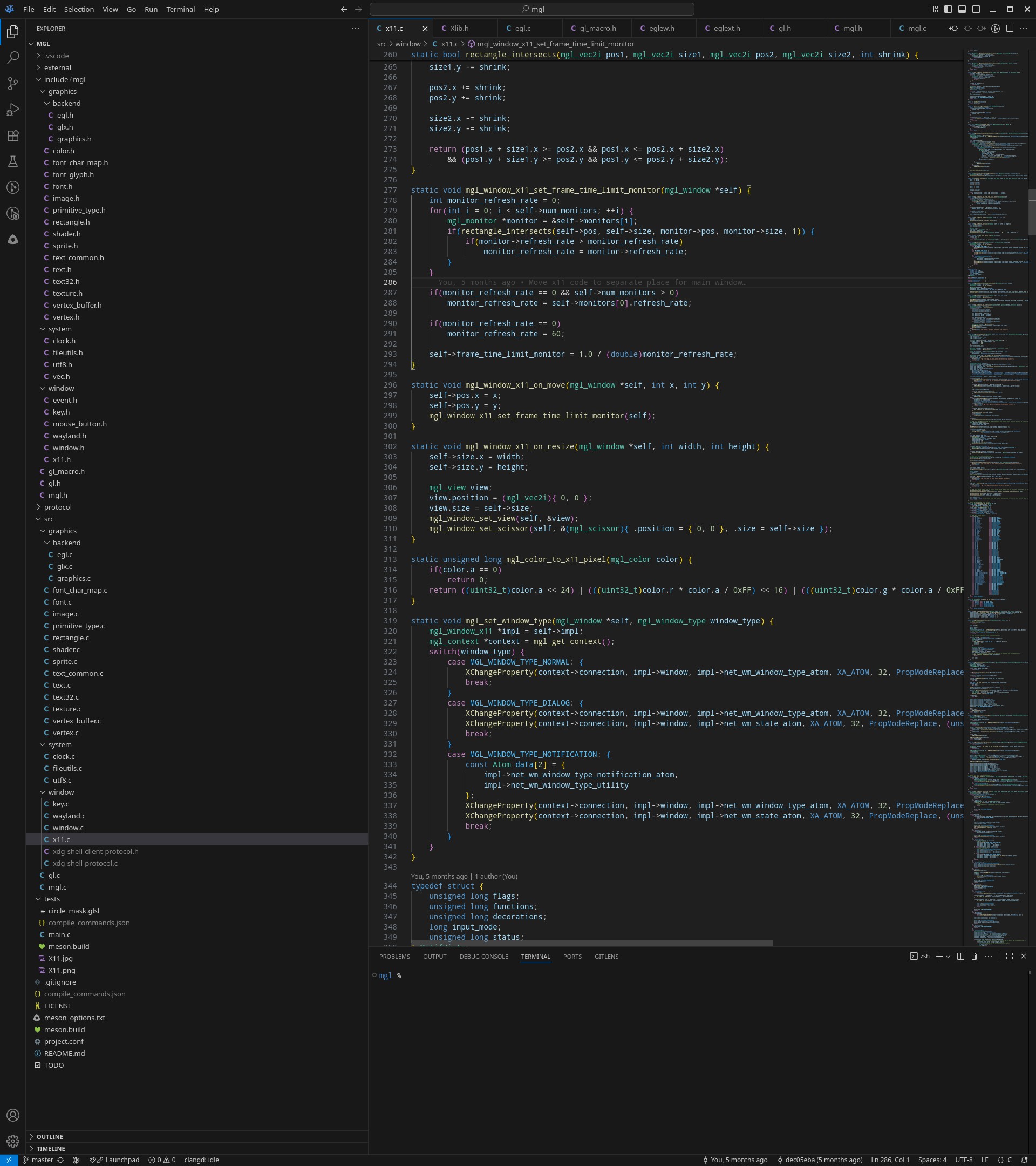Image resolution: width=1036 pixels, height=1166 pixels.
Task: Close the x11.c editor tab
Action: coord(425,28)
